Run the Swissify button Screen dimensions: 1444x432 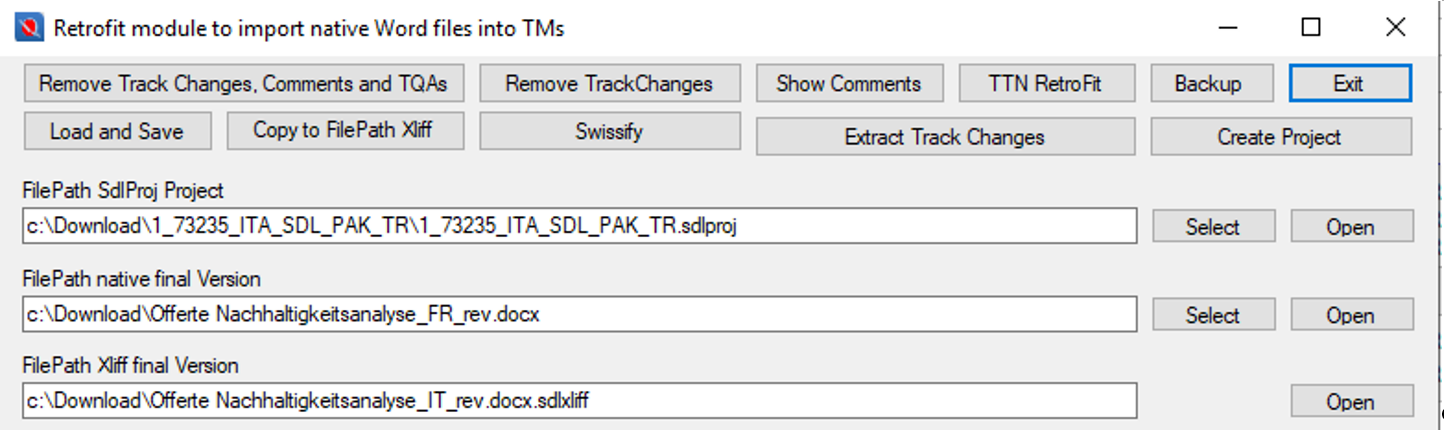609,131
